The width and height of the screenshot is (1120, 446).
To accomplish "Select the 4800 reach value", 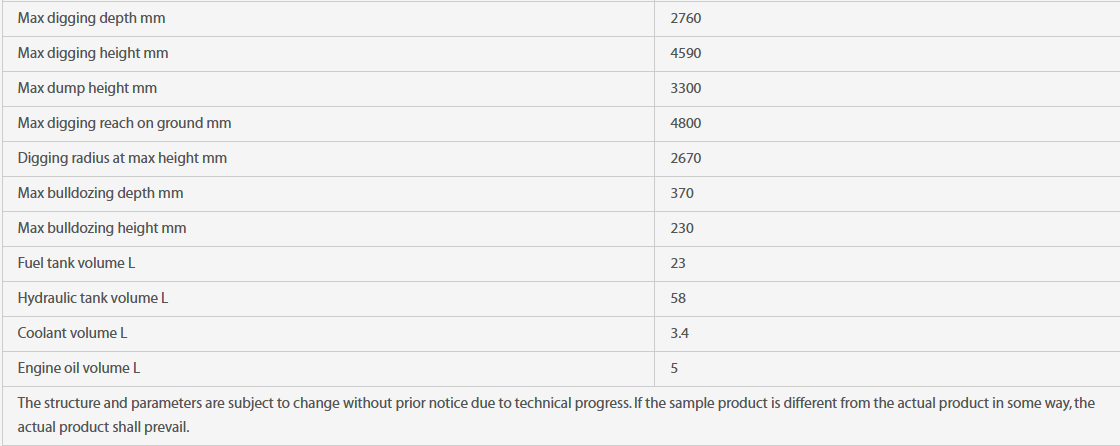I will click(x=686, y=124).
